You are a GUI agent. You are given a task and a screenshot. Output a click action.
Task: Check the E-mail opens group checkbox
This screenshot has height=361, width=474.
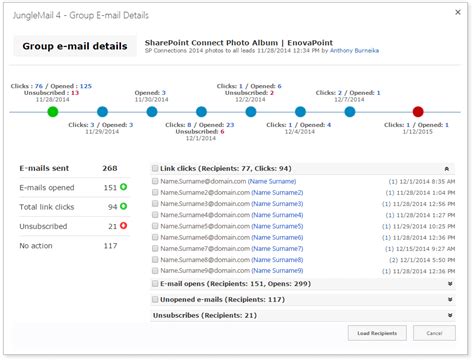(155, 284)
